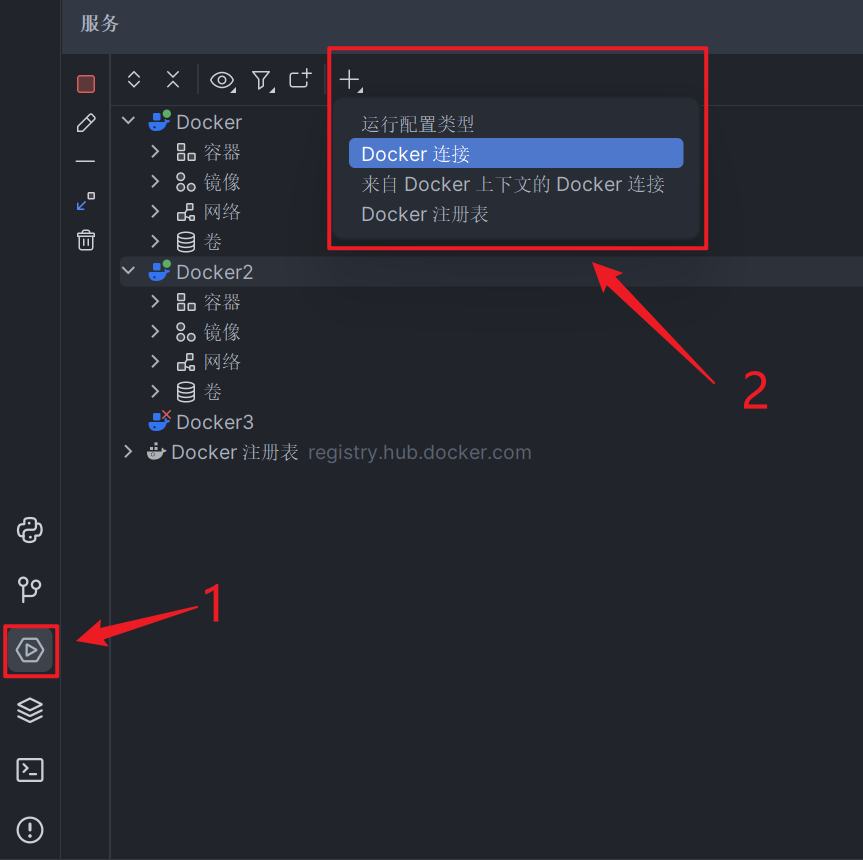
Task: Open the eye view options
Action: [x=222, y=81]
